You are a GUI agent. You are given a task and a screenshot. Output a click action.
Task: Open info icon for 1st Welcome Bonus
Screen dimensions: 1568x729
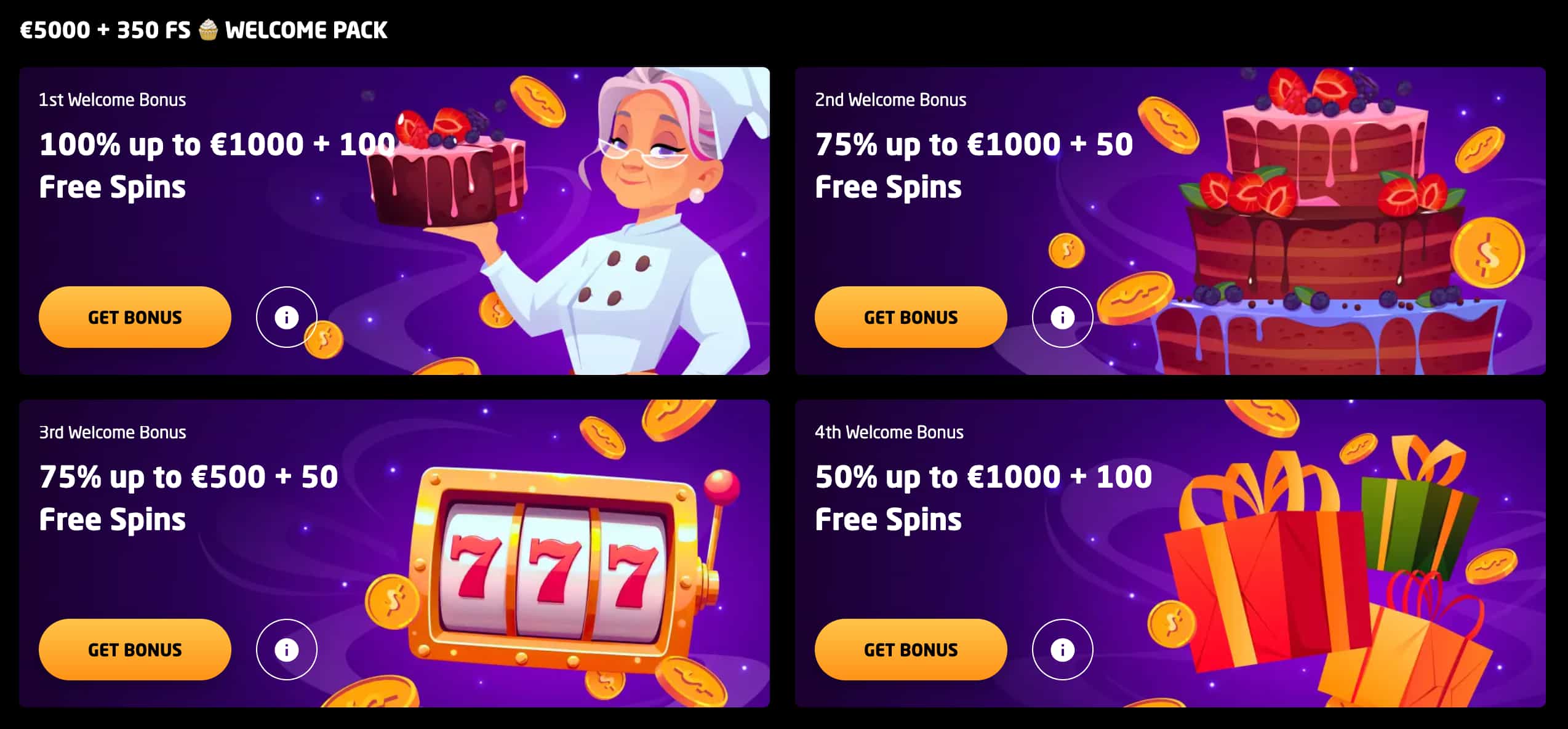[286, 317]
